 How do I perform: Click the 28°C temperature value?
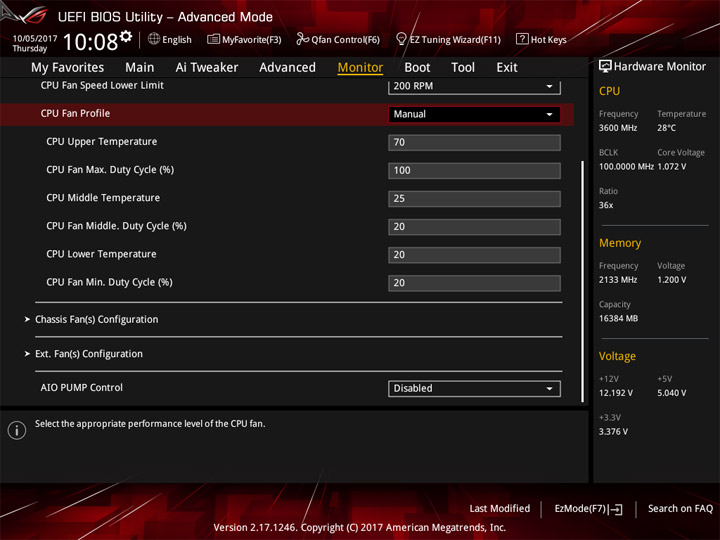tap(666, 128)
